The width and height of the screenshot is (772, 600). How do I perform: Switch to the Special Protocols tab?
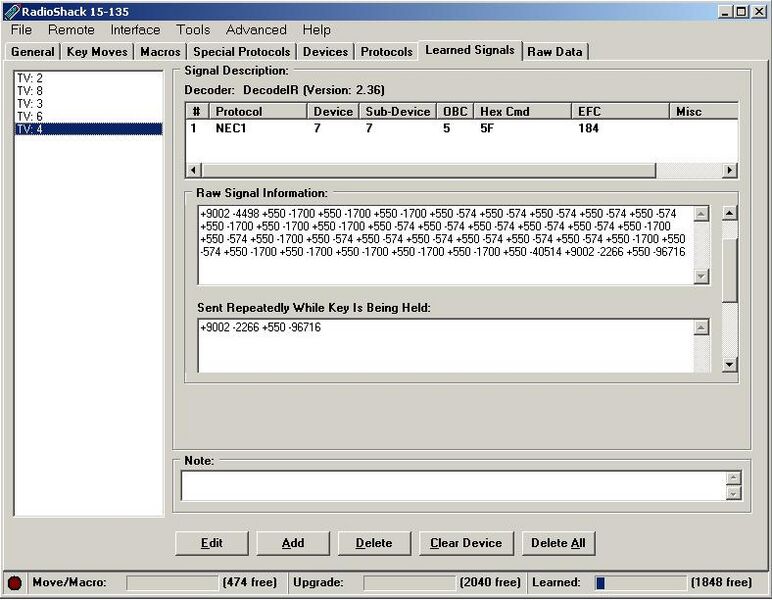point(241,52)
